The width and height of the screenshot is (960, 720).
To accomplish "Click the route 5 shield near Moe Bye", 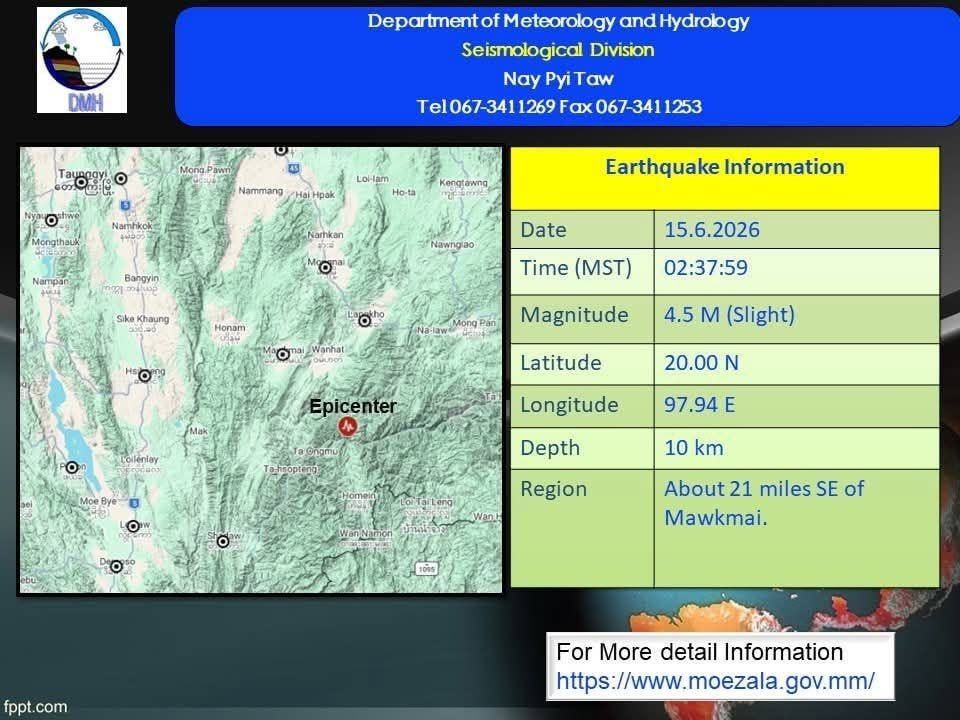I will tap(134, 503).
